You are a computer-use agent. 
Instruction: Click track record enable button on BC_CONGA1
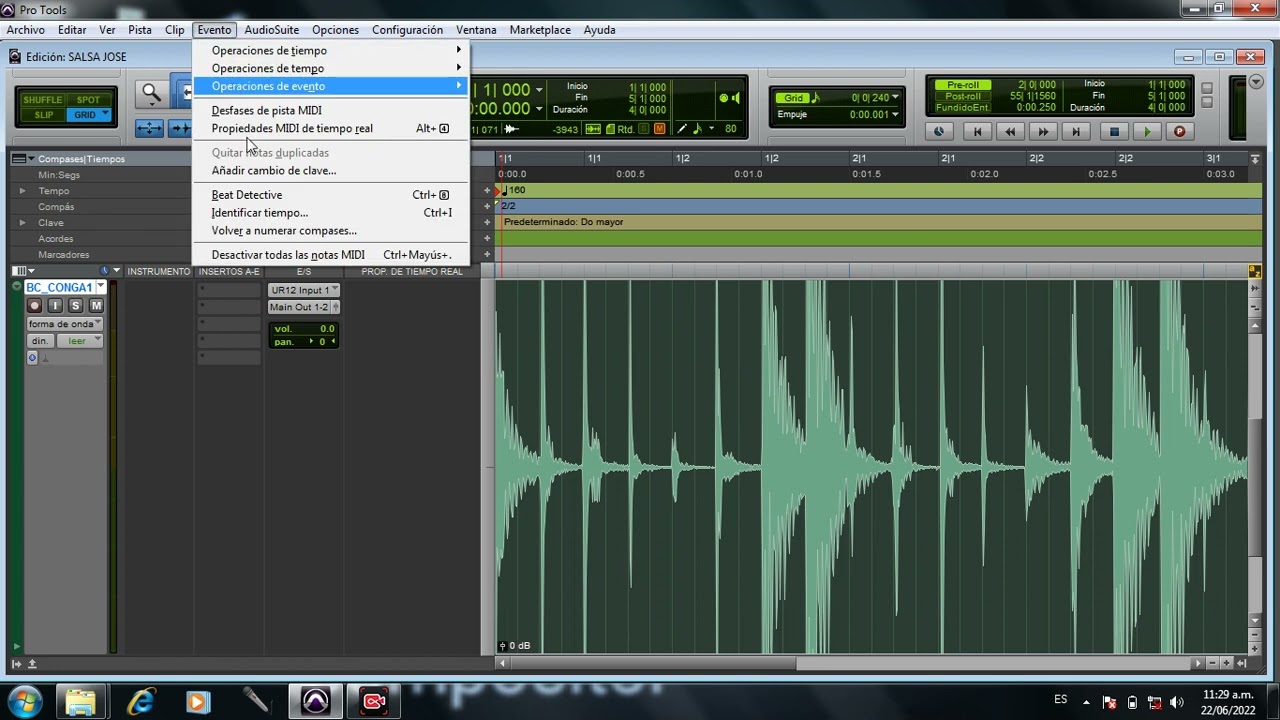[x=35, y=306]
